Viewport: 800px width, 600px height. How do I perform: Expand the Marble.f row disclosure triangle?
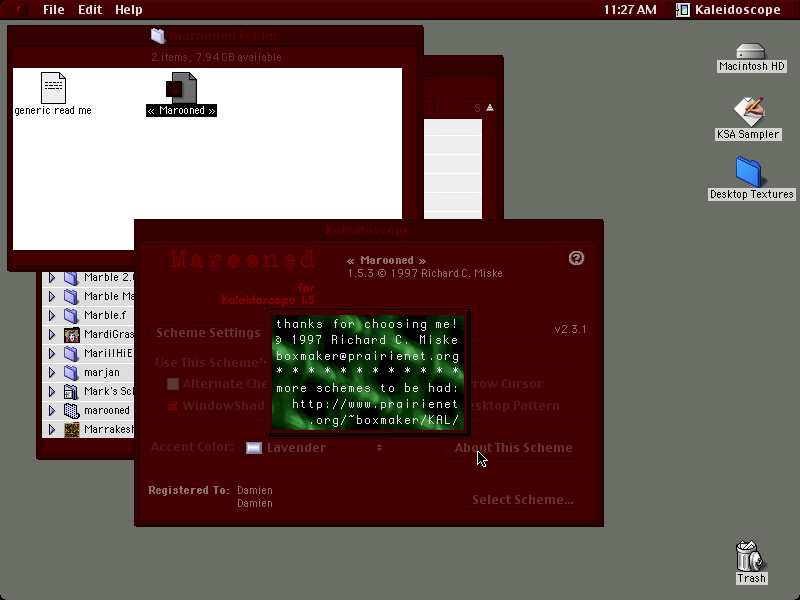[x=52, y=315]
